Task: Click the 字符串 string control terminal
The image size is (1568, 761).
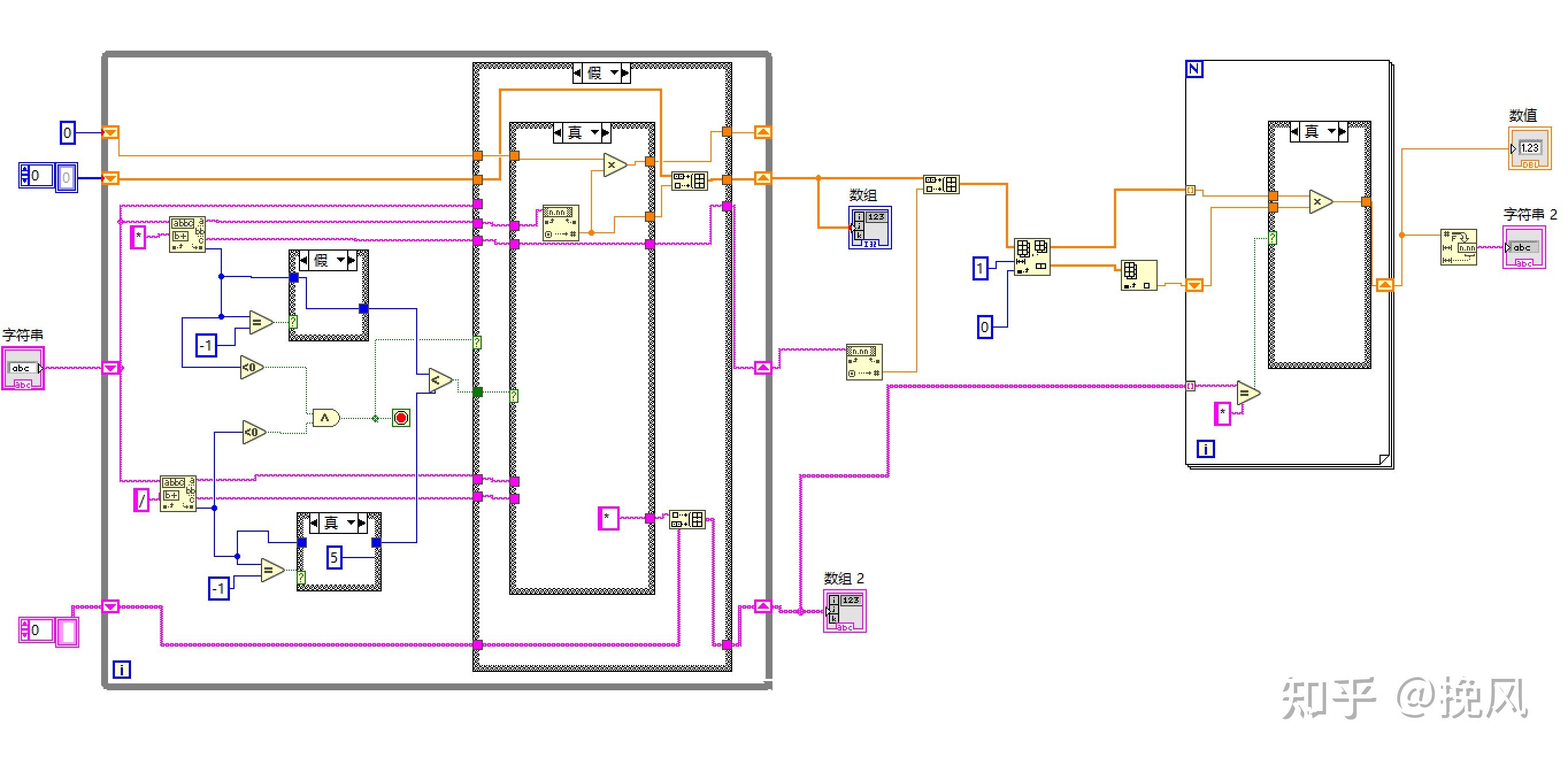Action: (x=22, y=368)
